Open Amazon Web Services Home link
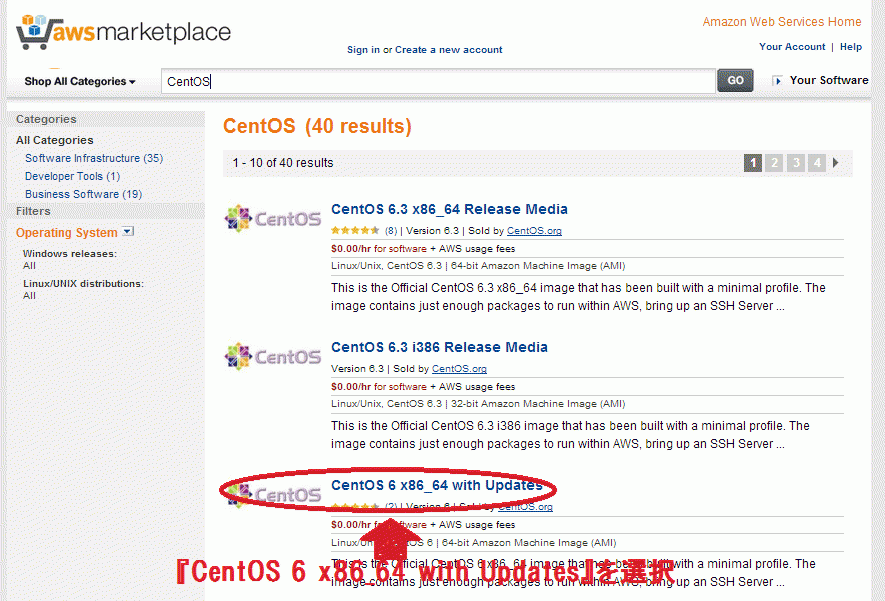The height and width of the screenshot is (601, 885). [782, 22]
